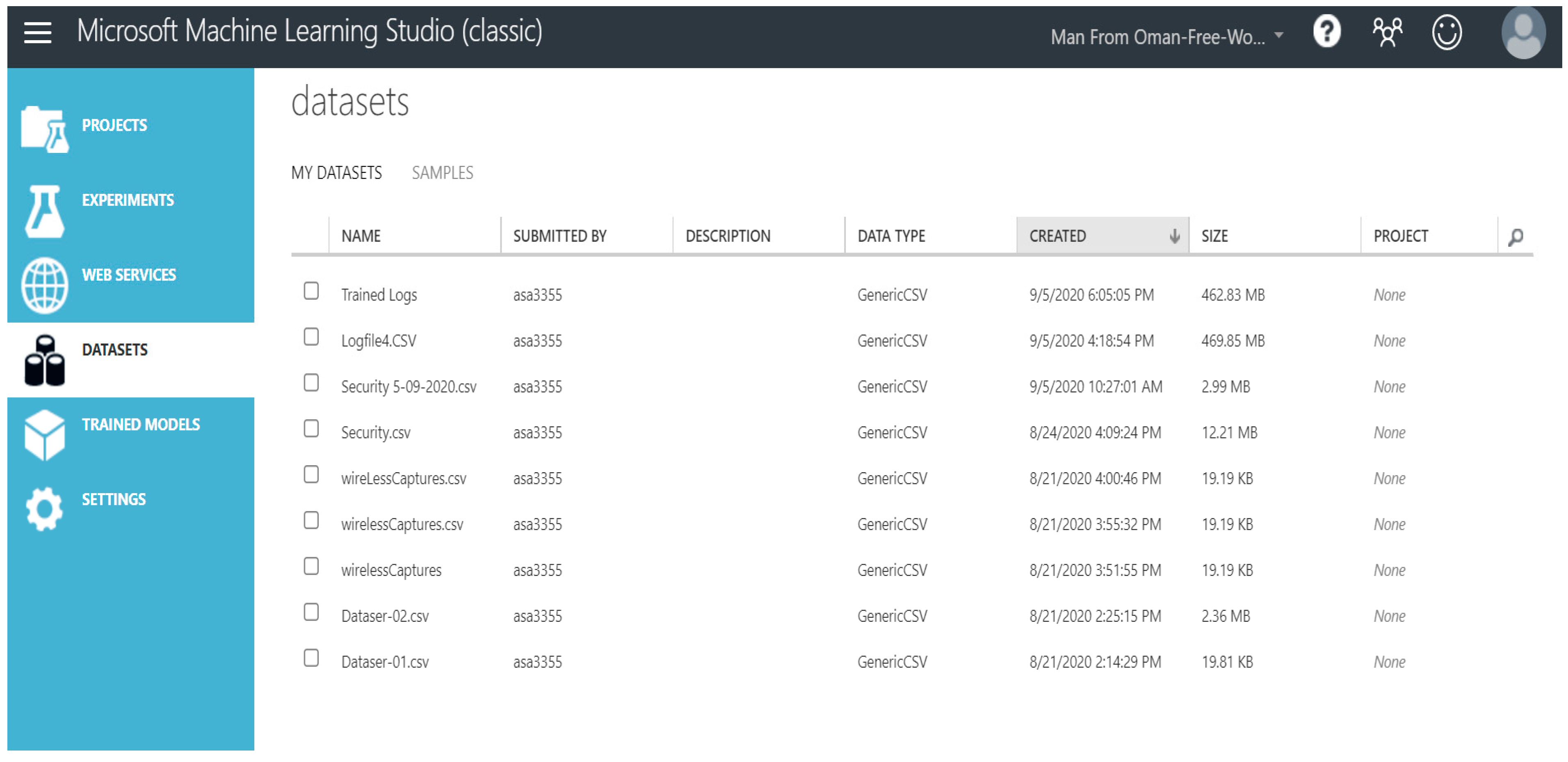Tick checkbox for Dataser-01.csv
Image resolution: width=1568 pixels, height=762 pixels.
point(311,658)
